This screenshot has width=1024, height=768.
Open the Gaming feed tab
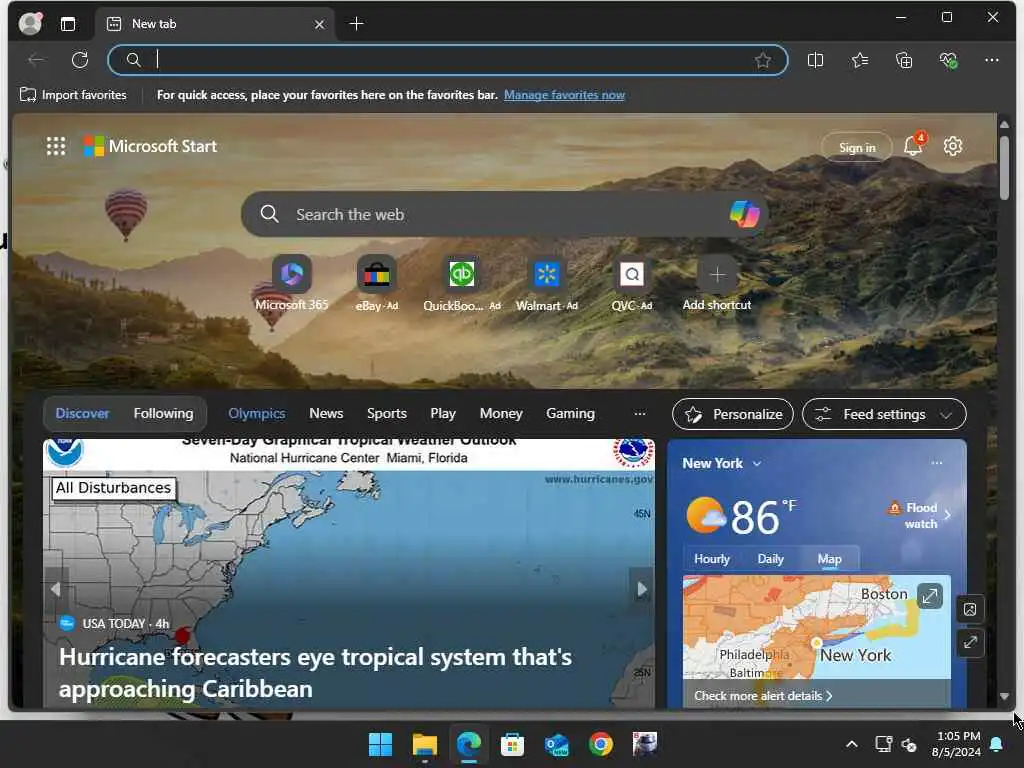[570, 413]
